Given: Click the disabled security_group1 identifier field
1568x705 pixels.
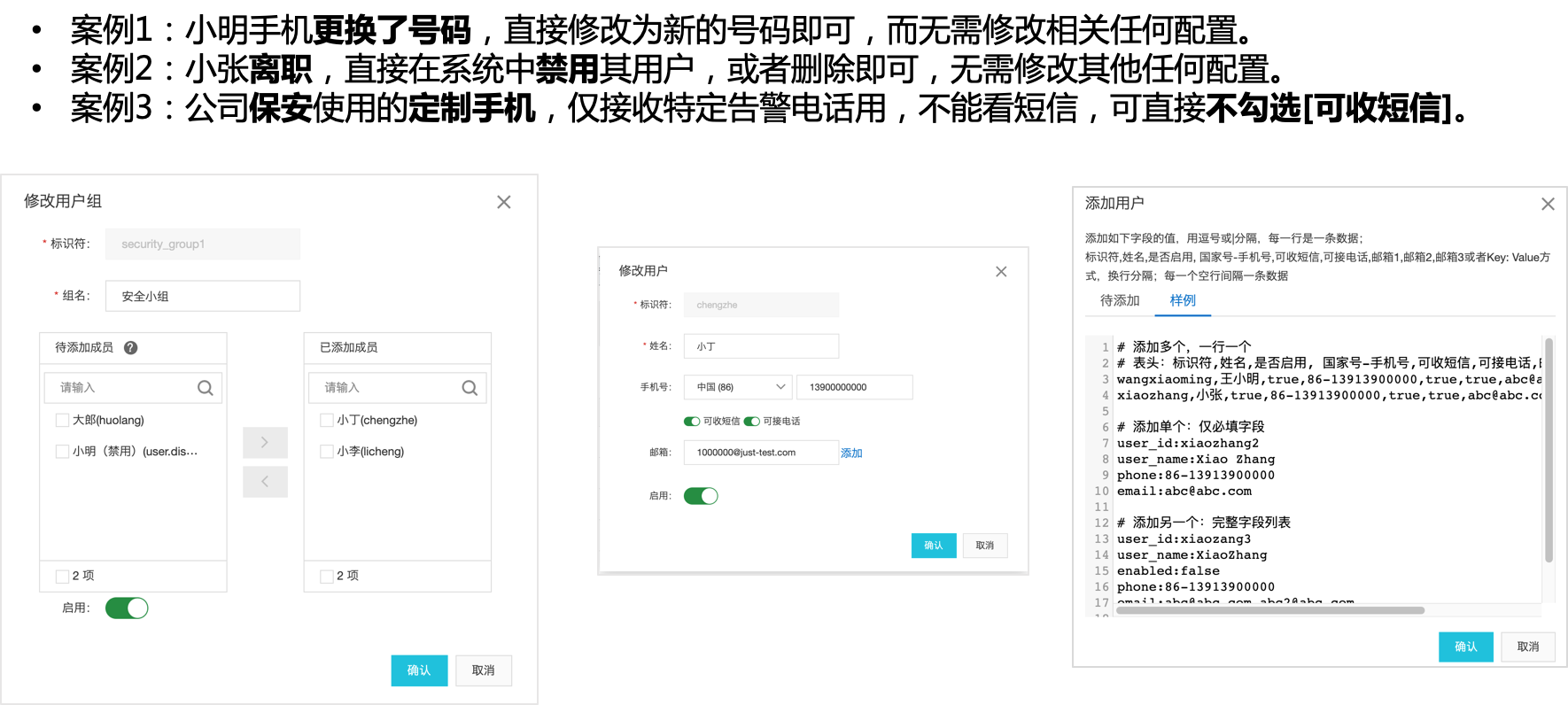Looking at the screenshot, I should 203,244.
